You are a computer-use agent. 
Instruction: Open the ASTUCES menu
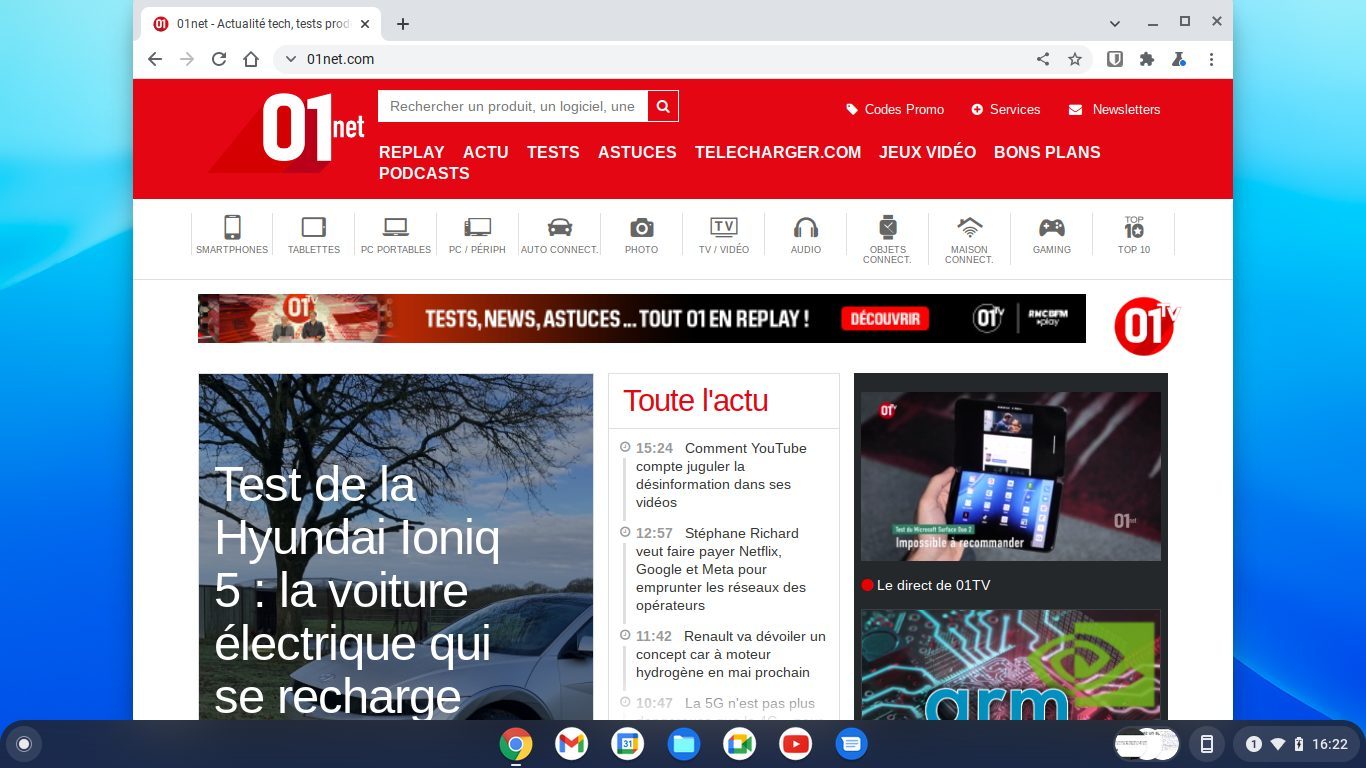pos(637,152)
